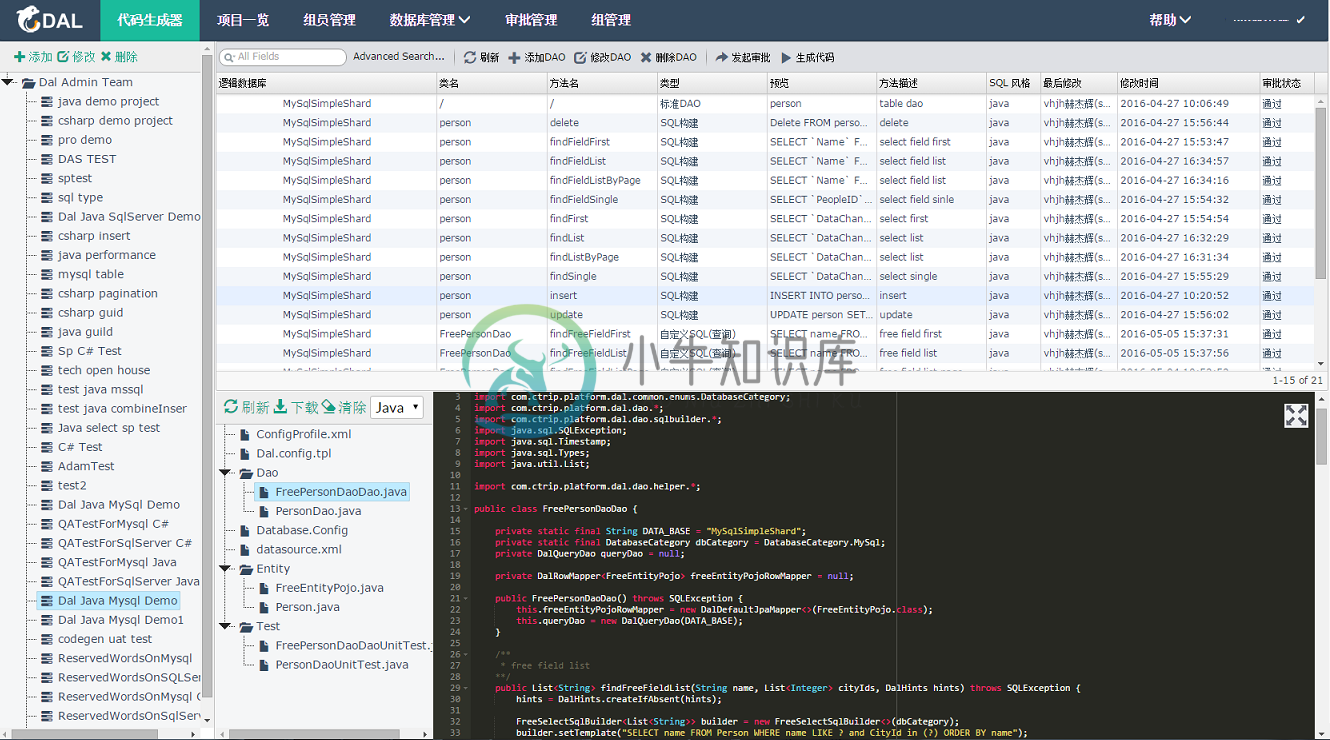Click 发起审批 share arrow icon
This screenshot has width=1330, height=740.
(x=722, y=58)
